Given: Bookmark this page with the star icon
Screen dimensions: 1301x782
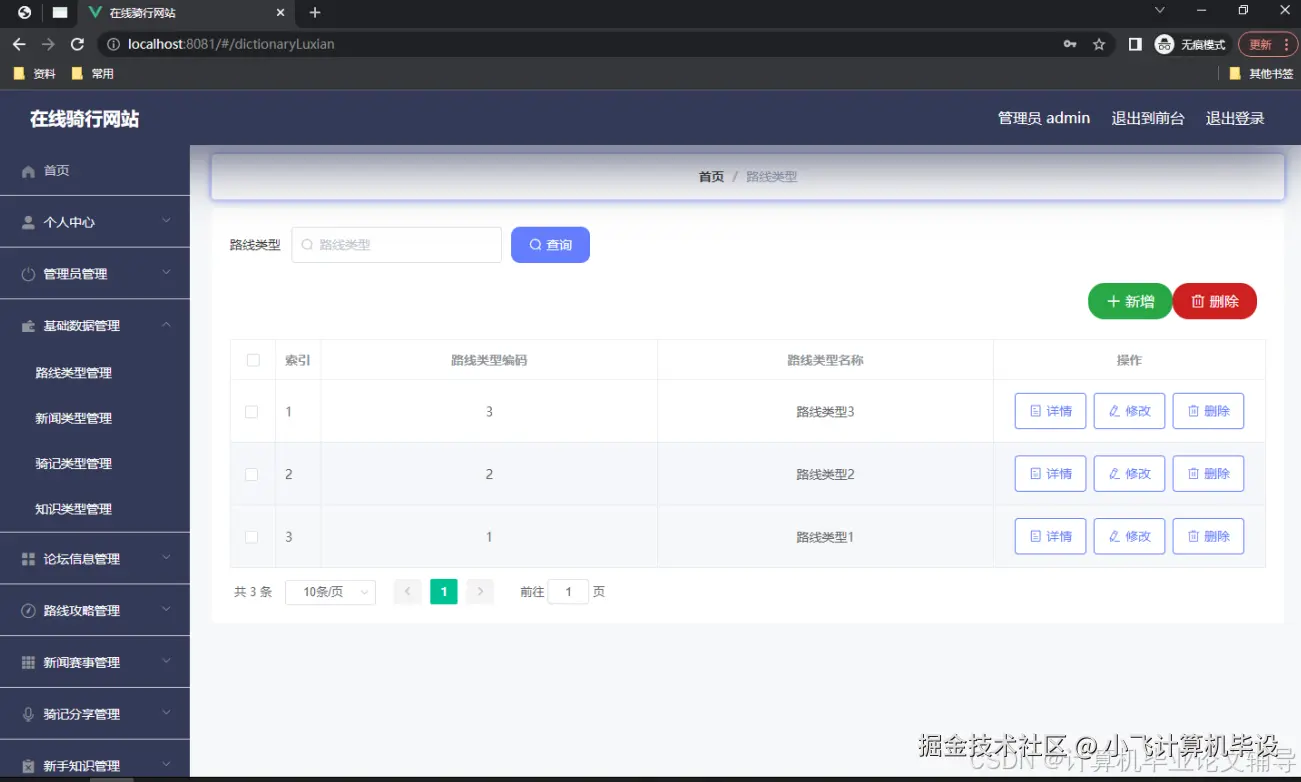Looking at the screenshot, I should pyautogui.click(x=1099, y=44).
